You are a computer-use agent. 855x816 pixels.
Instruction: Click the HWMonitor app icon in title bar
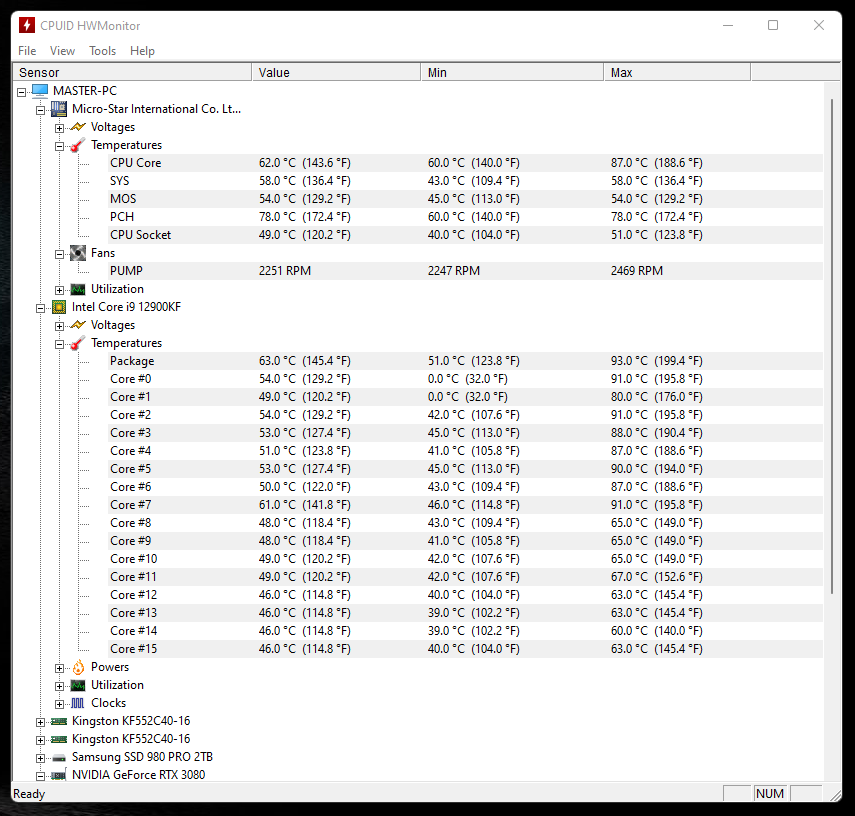(26, 25)
